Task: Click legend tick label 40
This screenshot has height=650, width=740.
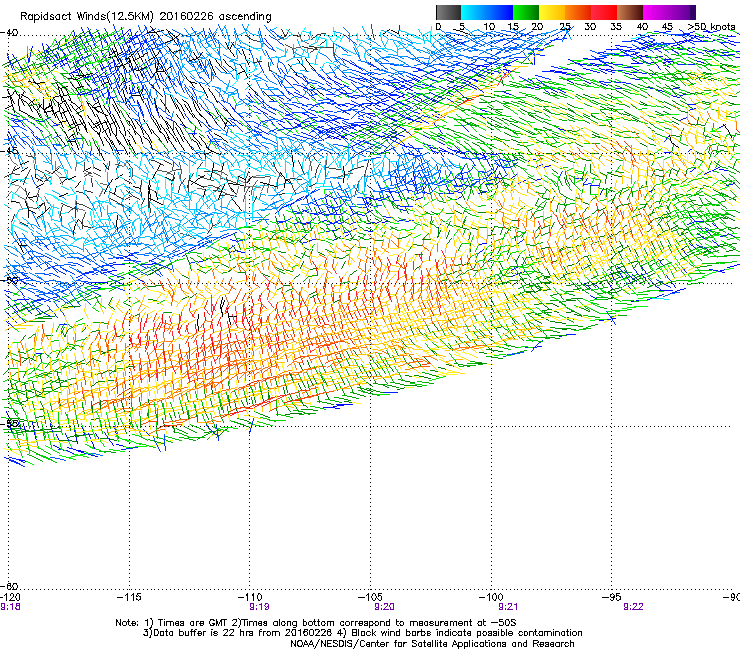Action: coord(642,27)
